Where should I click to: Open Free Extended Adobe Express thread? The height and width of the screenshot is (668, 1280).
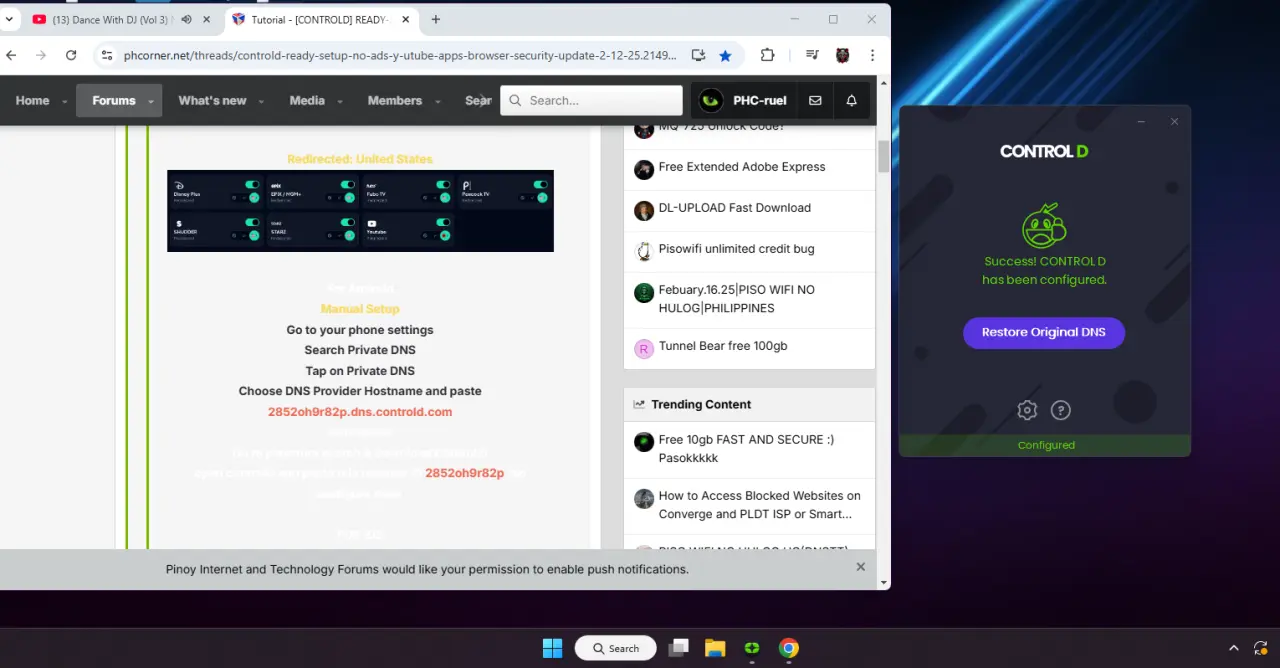[x=742, y=167]
